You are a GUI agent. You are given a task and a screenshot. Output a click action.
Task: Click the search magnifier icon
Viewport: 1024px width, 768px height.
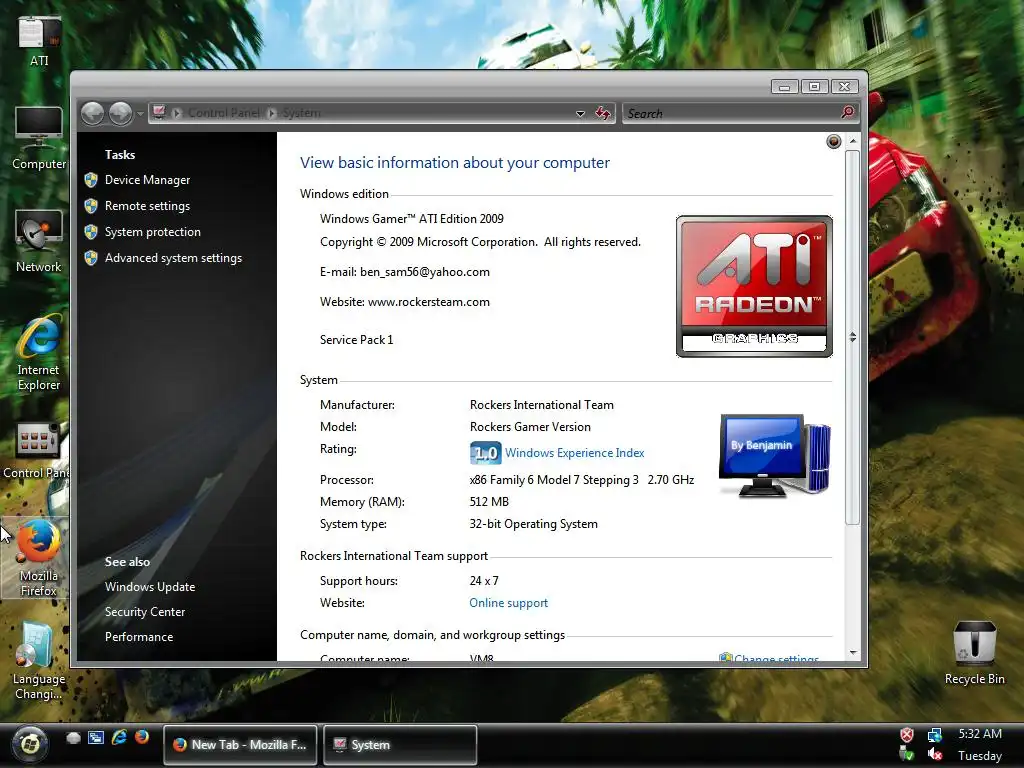point(847,112)
